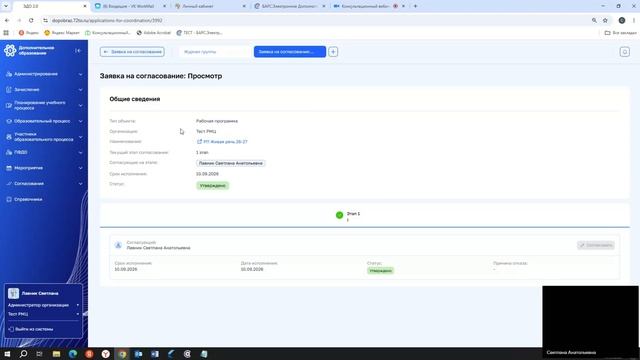This screenshot has height=360, width=640.
Task: Open Yandex Browser from the taskbar
Action: [106, 354]
